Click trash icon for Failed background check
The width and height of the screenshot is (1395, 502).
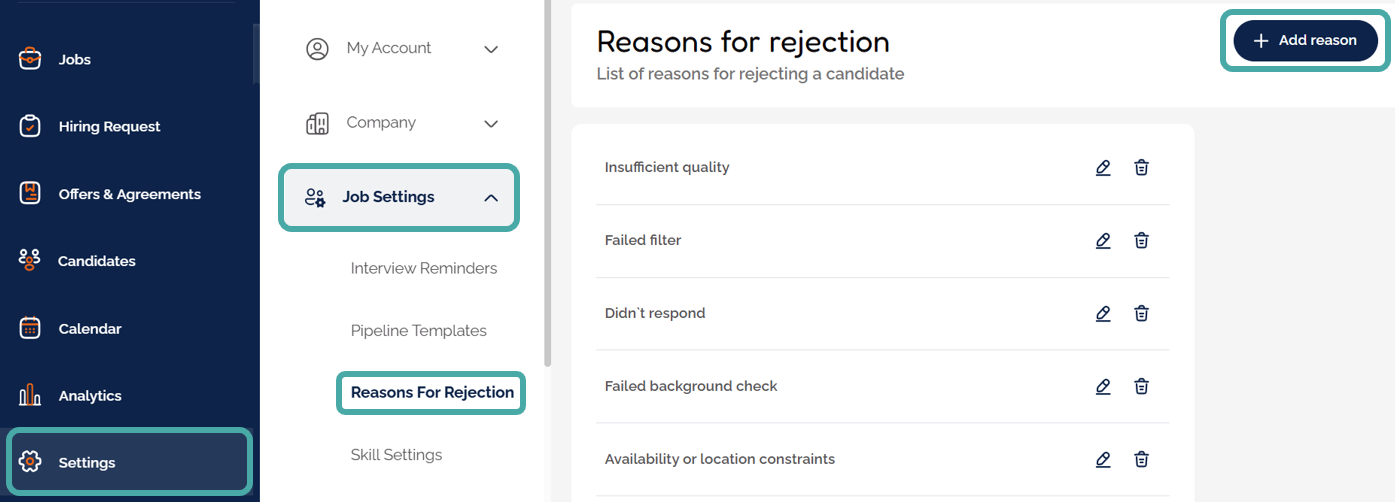coord(1141,387)
